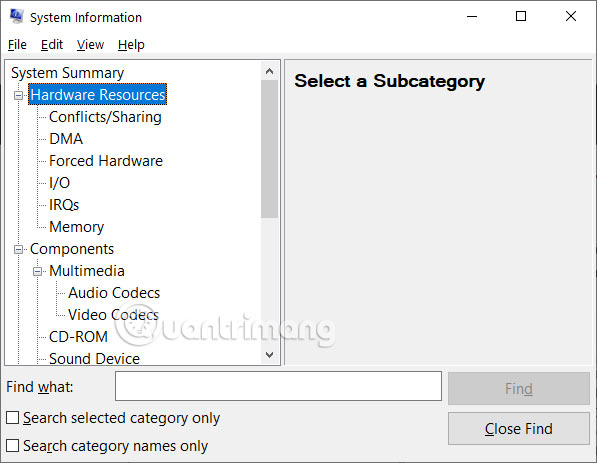Select the Components category
The height and width of the screenshot is (463, 597).
coord(72,249)
